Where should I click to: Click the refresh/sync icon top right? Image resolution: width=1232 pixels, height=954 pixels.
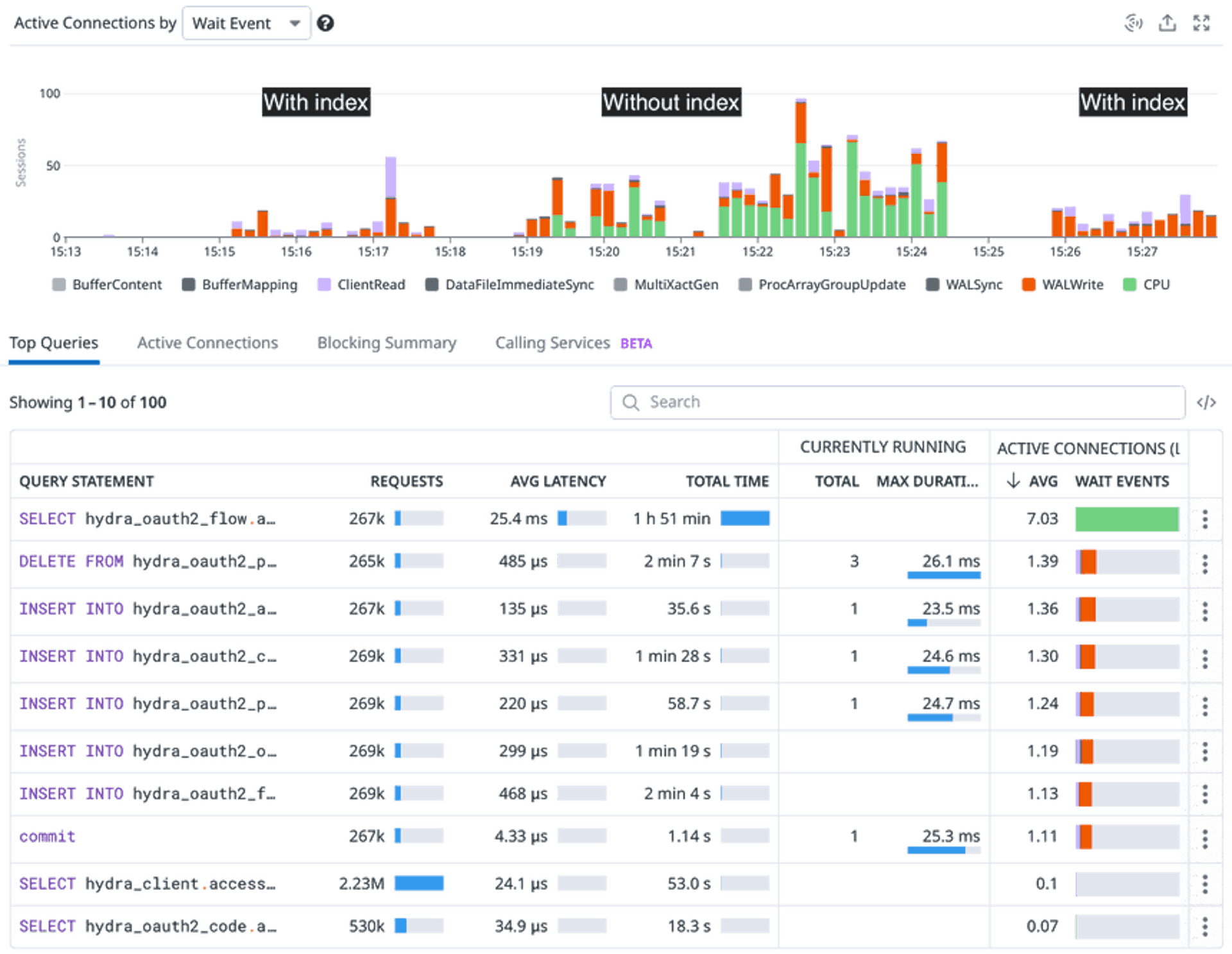point(1138,23)
